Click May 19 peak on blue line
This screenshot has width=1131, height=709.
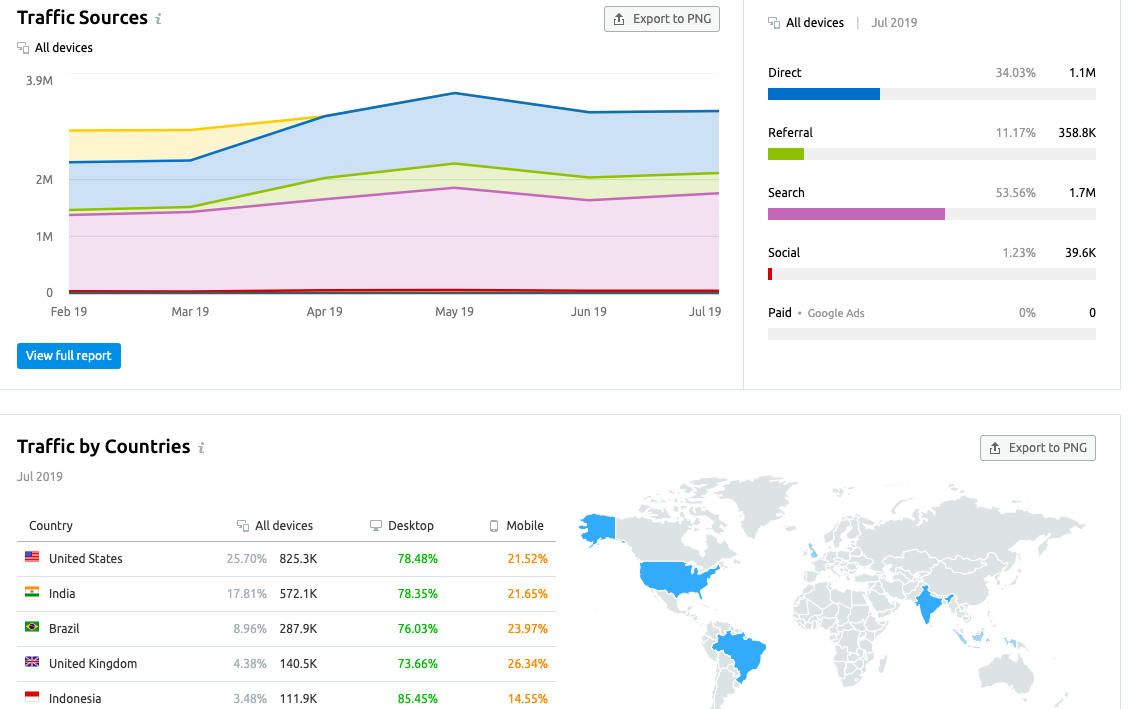pos(455,93)
